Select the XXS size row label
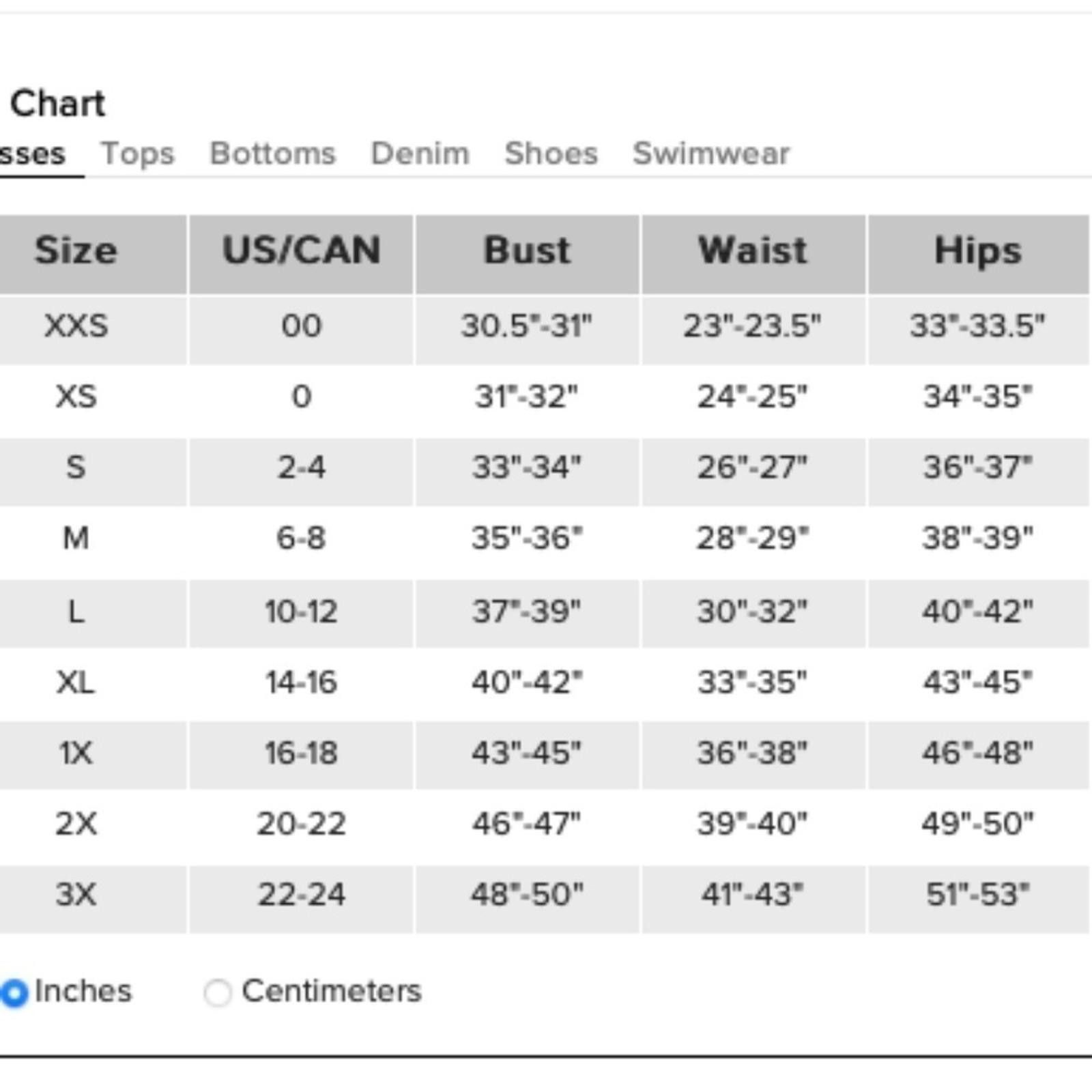1092x1092 pixels. [x=76, y=326]
